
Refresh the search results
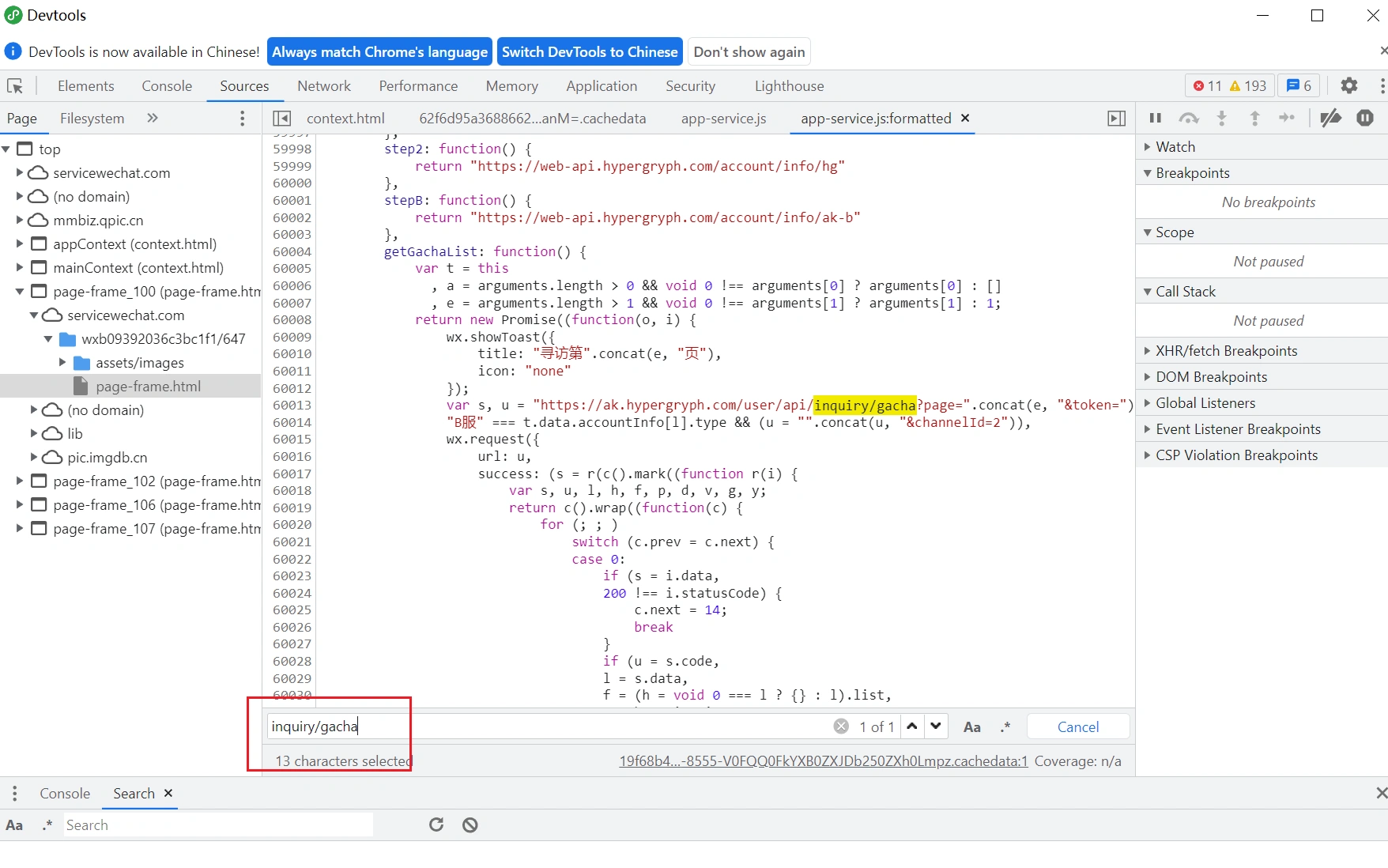click(436, 825)
